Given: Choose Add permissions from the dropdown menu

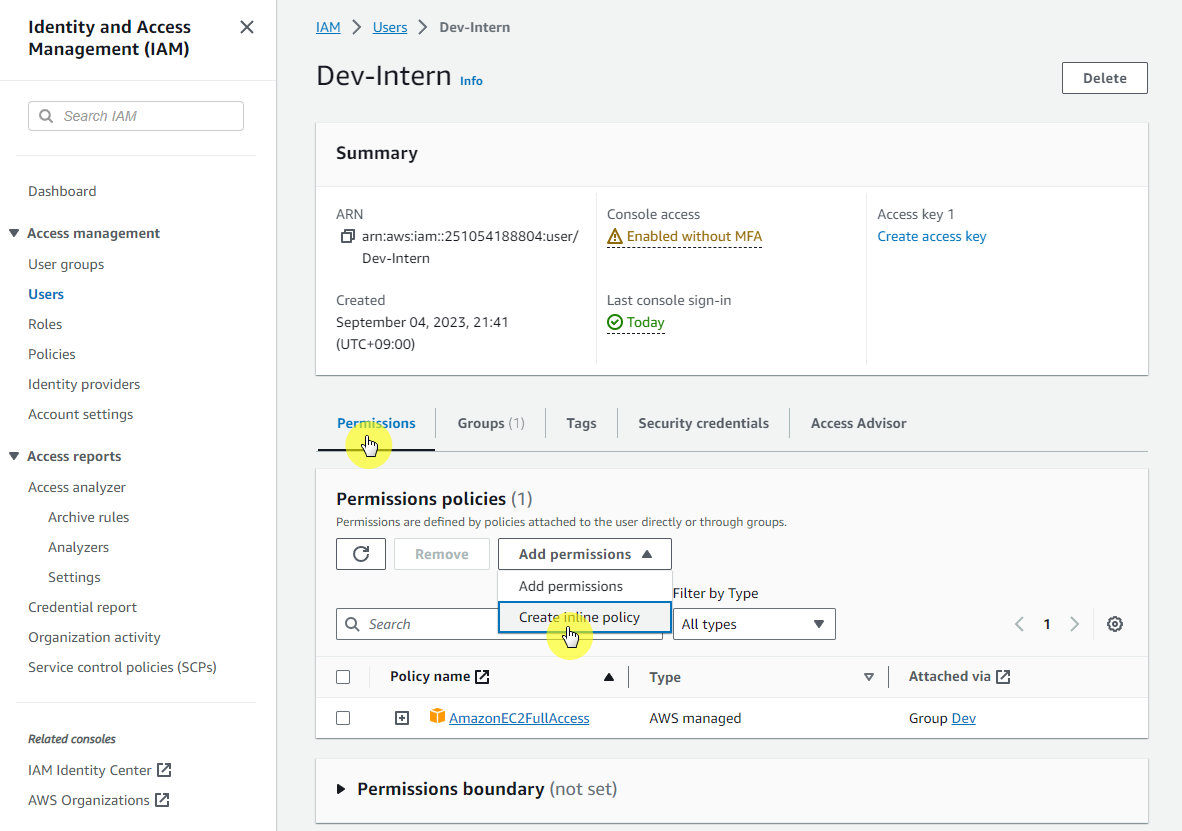Looking at the screenshot, I should pos(585,586).
